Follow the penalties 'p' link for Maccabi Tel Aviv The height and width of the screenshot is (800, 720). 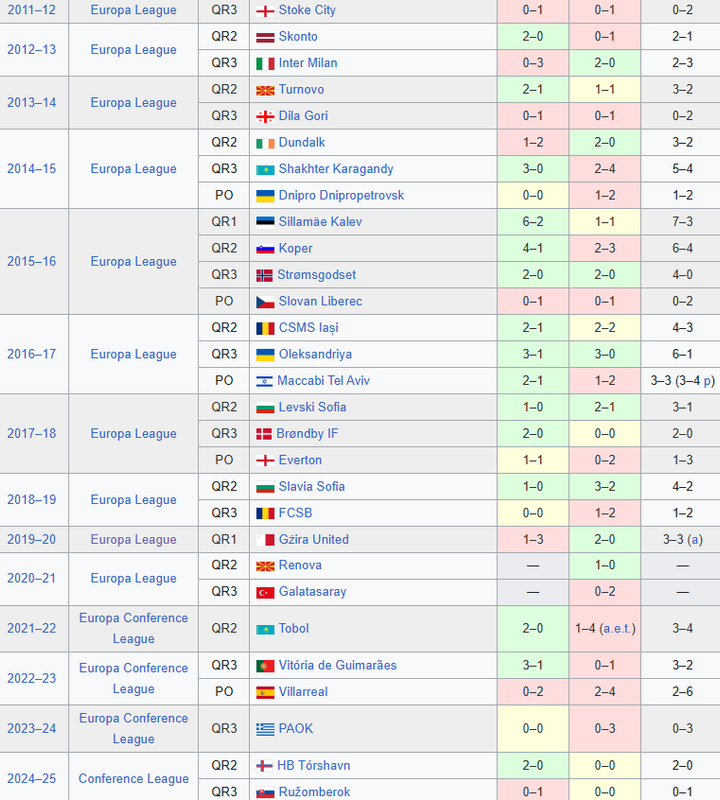tap(708, 381)
